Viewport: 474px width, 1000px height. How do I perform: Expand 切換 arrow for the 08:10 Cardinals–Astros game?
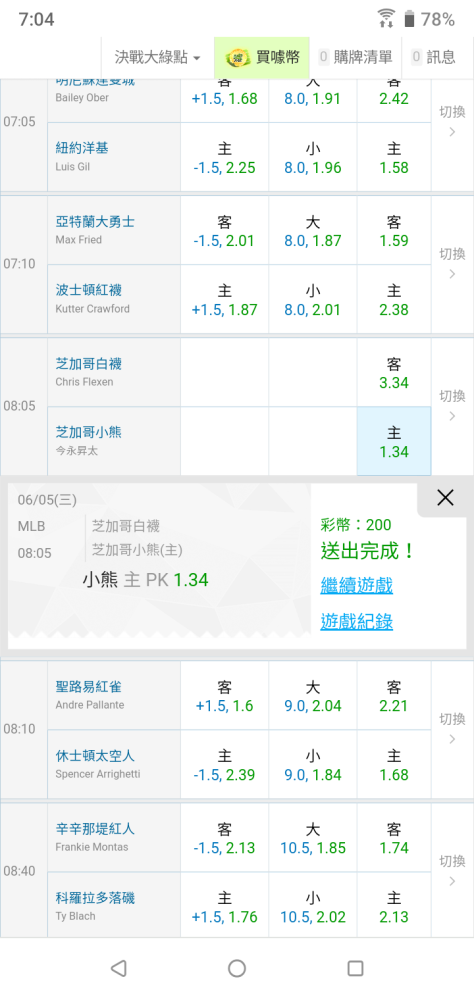452,729
